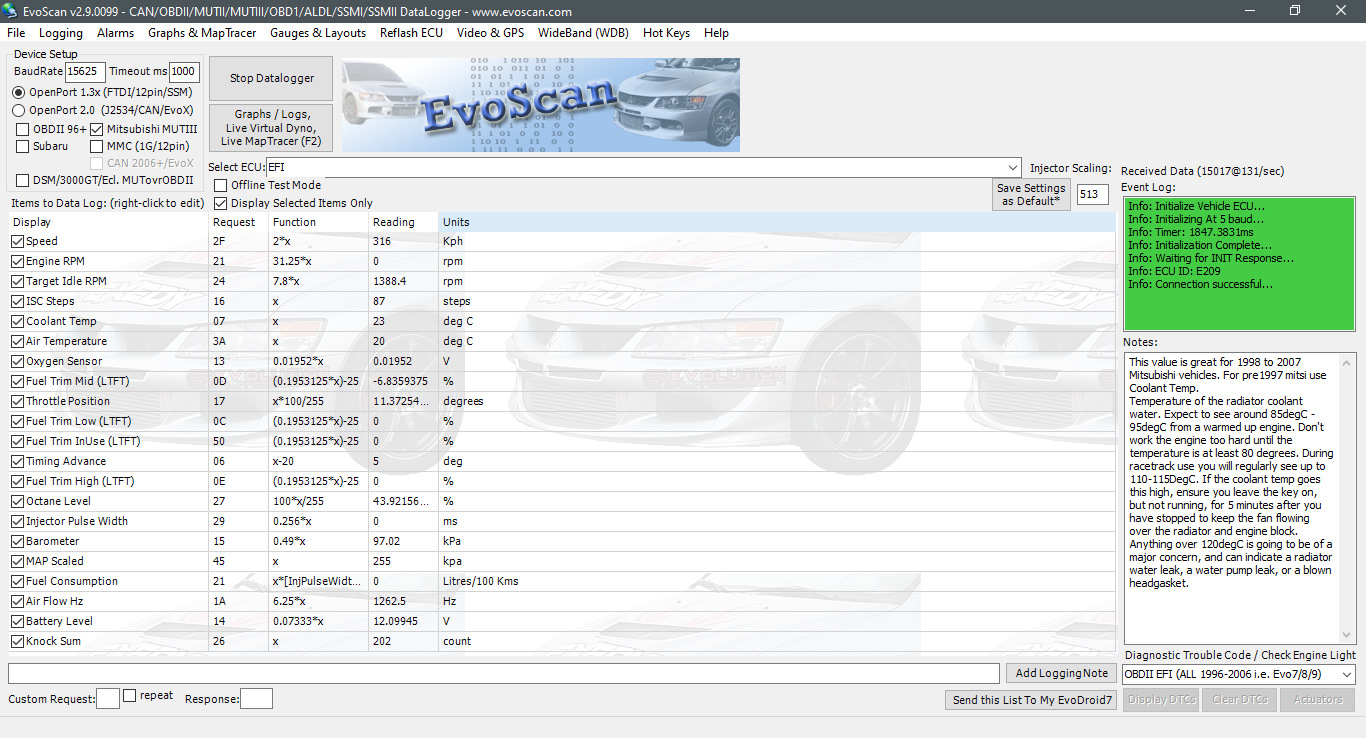Click the Reading column header
Viewport: 1366px width, 738px height.
403,222
